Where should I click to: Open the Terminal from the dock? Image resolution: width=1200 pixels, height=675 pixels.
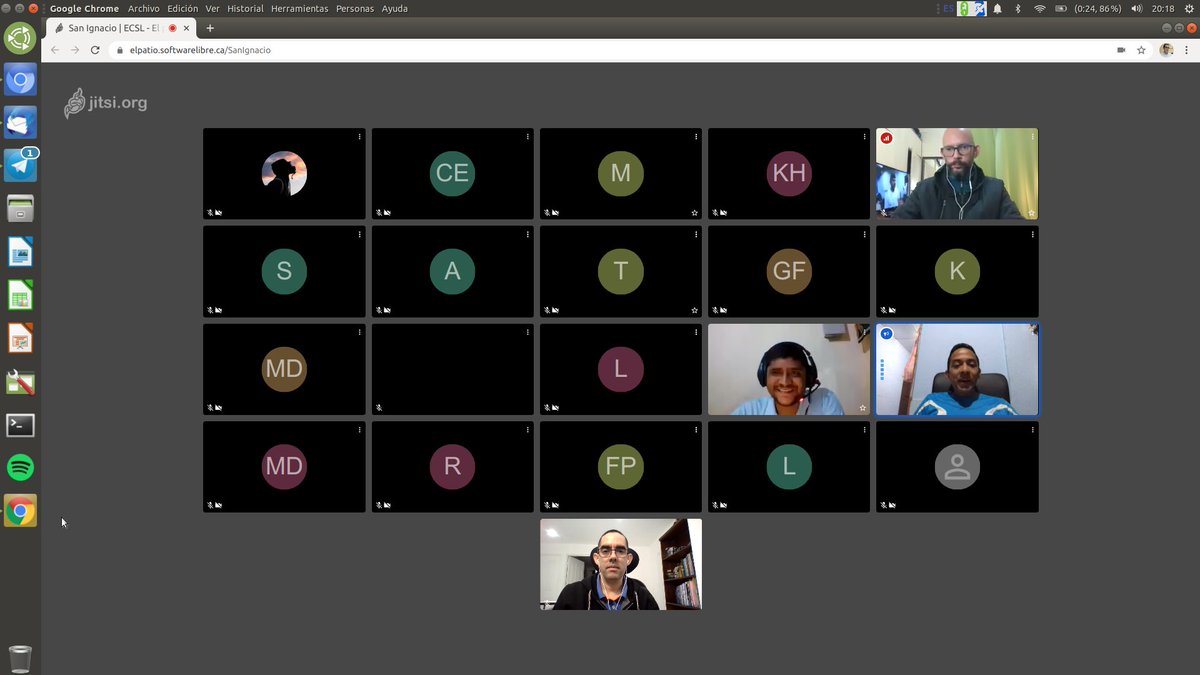click(x=20, y=425)
